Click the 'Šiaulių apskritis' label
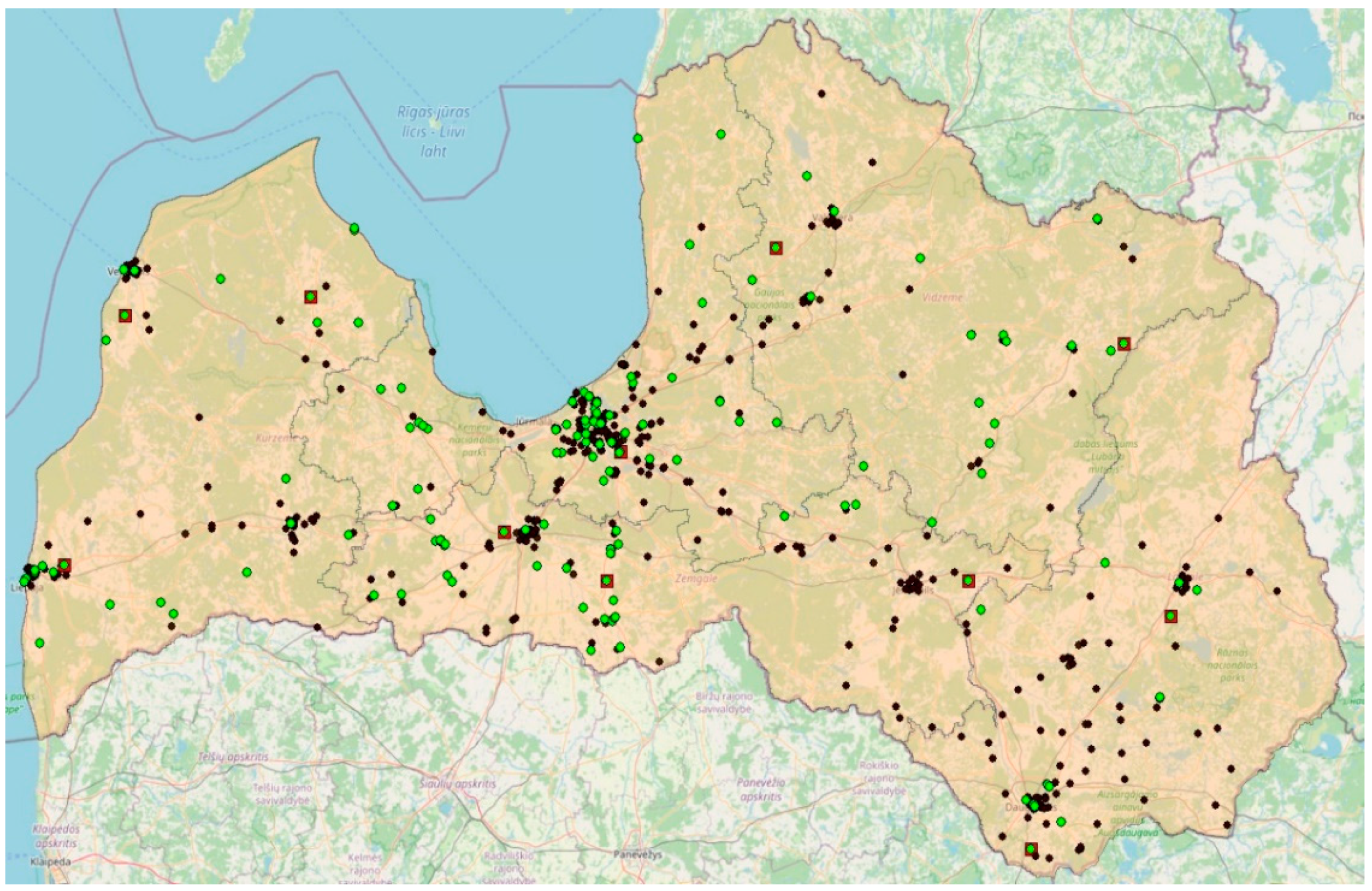 tap(458, 785)
